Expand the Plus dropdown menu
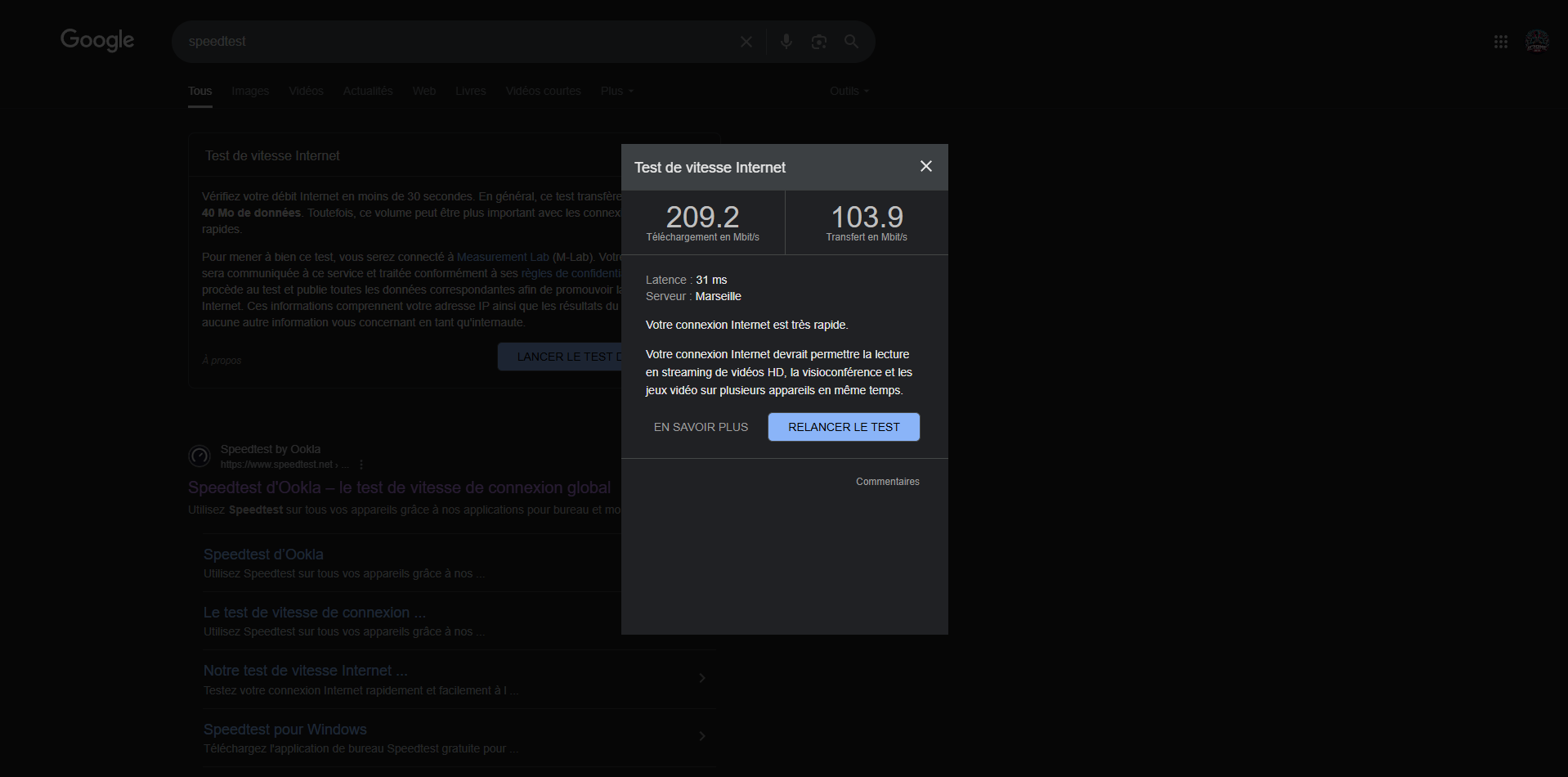1568x777 pixels. tap(616, 91)
